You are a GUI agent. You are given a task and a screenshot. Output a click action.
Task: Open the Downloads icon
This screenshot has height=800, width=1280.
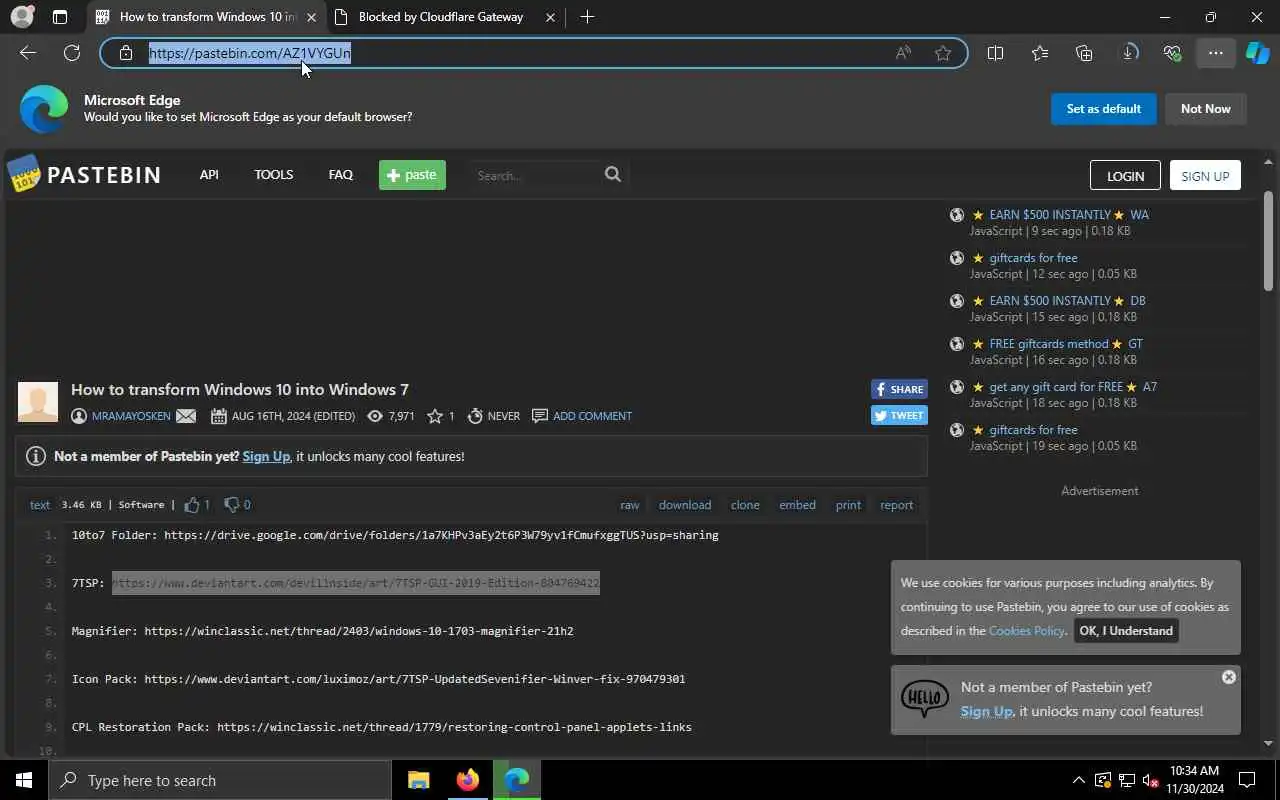1130,53
